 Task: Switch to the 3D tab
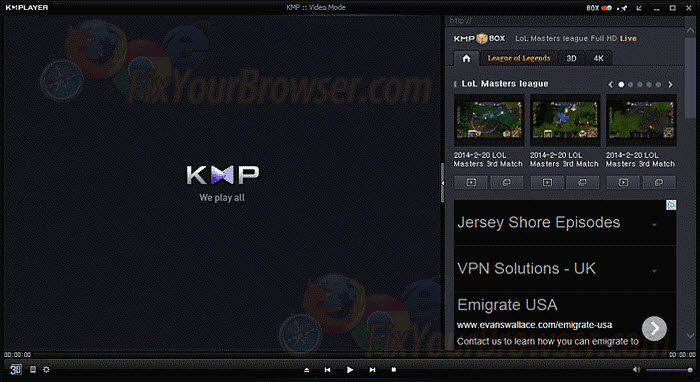pyautogui.click(x=571, y=58)
